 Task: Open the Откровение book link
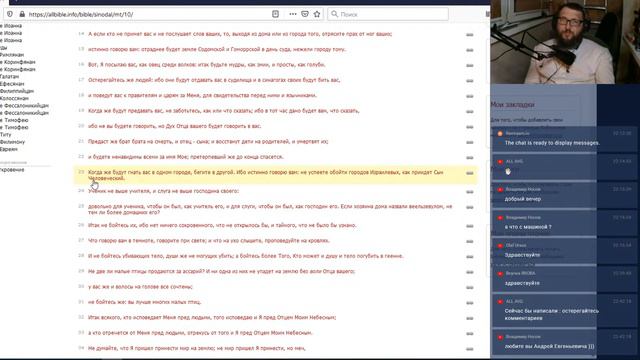pyautogui.click(x=12, y=170)
